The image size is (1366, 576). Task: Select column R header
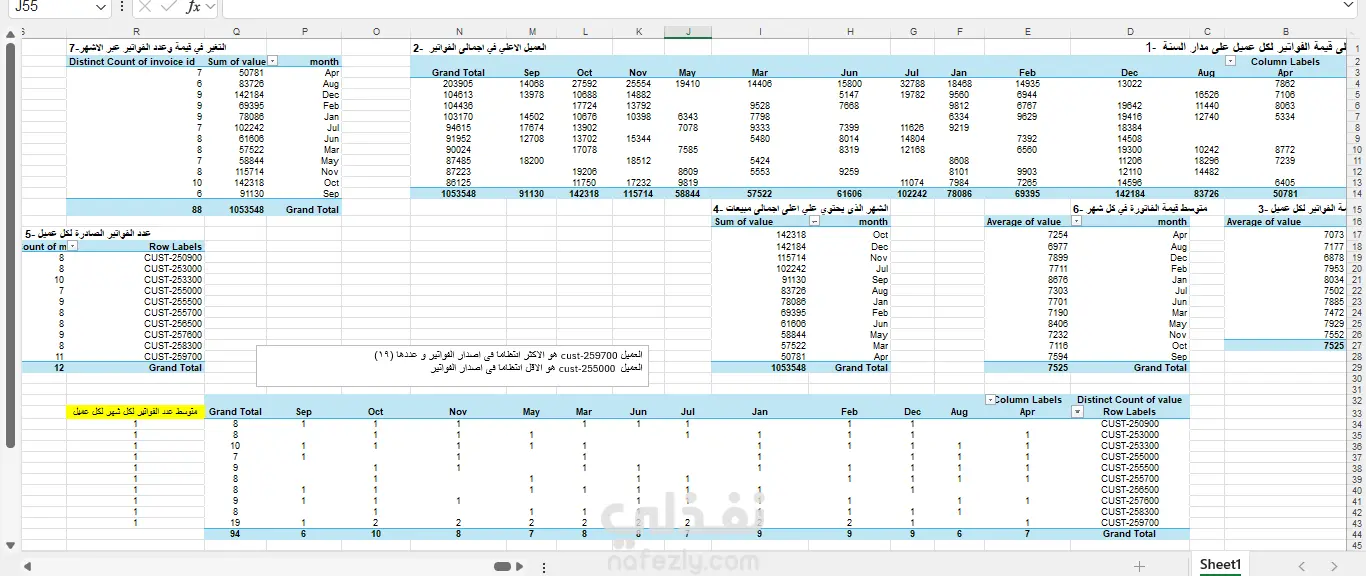[136, 32]
